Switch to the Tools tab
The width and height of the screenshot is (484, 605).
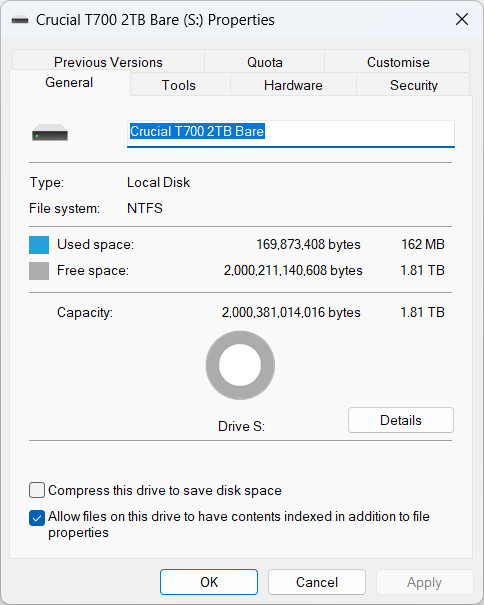[178, 85]
